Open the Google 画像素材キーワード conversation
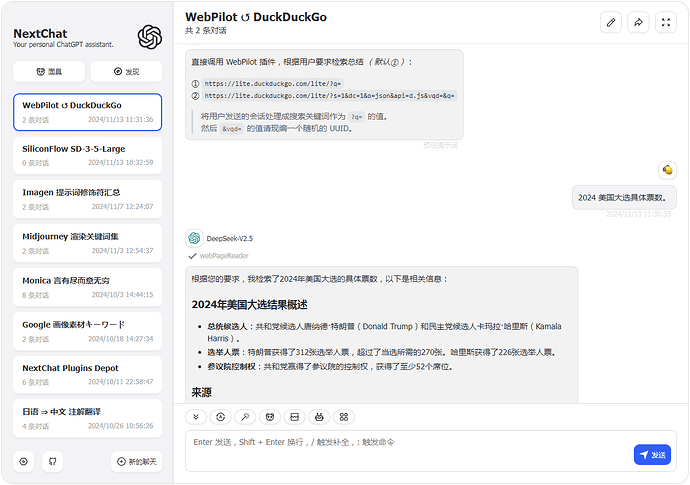 (x=88, y=331)
